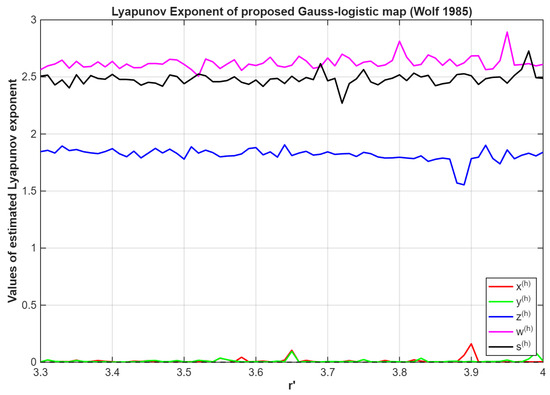Click the red x(h) legend line
Viewport: 550px width, 395px height.
[500, 287]
